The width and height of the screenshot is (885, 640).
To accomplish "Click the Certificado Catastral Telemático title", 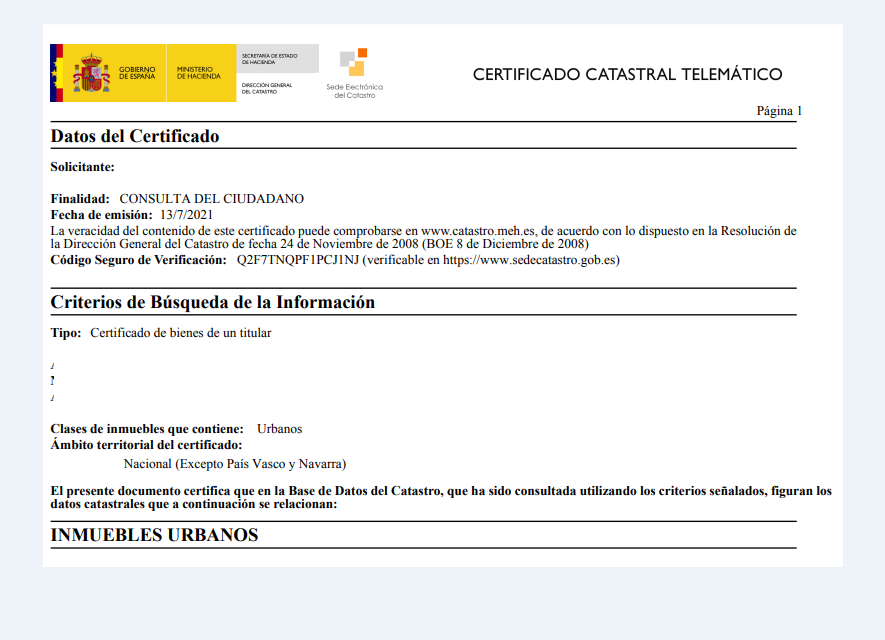I will (x=627, y=75).
